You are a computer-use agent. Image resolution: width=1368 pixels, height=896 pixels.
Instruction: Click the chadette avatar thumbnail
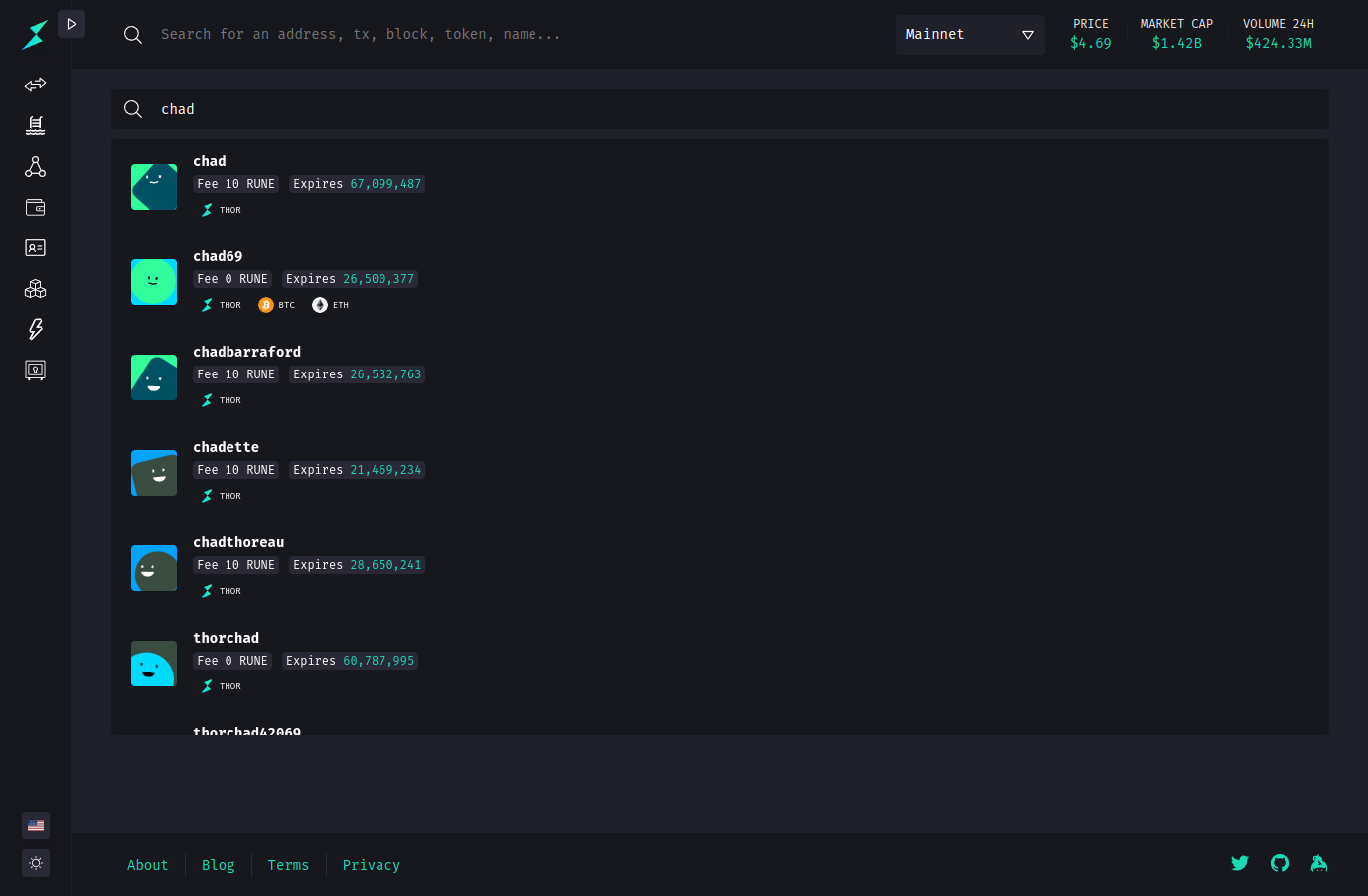click(154, 473)
